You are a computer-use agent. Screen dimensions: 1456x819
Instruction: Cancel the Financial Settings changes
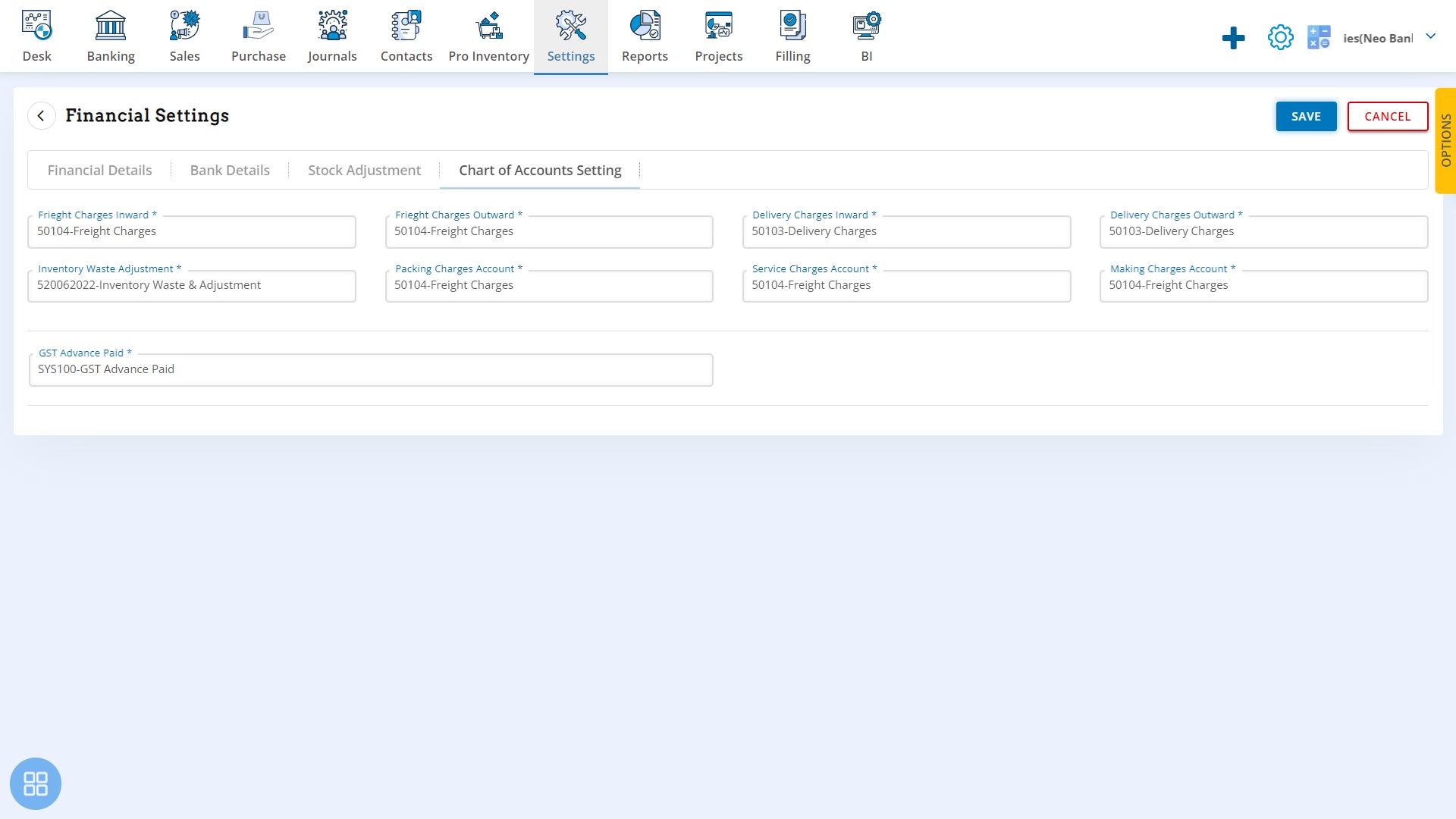[x=1388, y=116]
